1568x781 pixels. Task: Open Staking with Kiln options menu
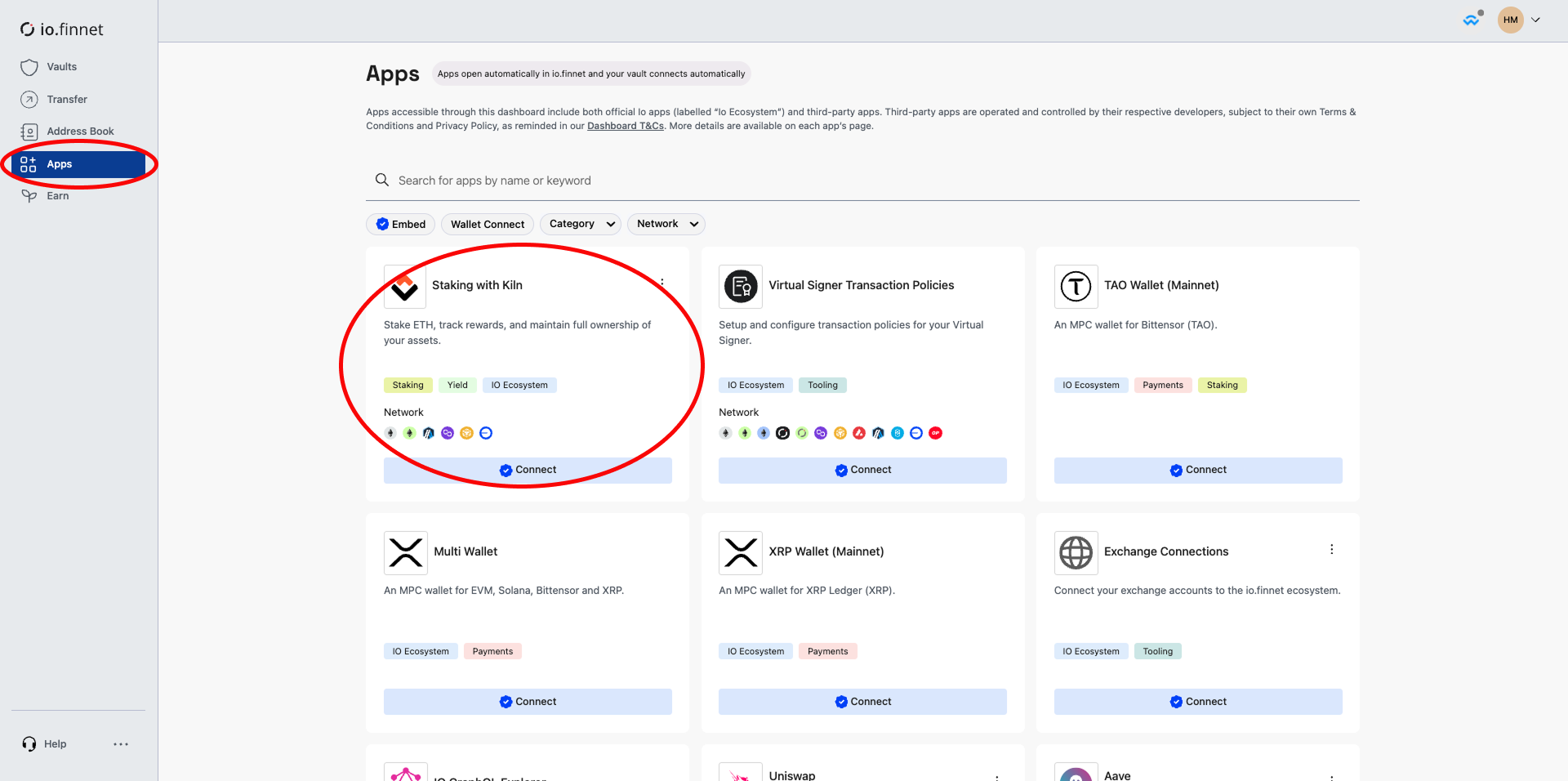tap(662, 283)
